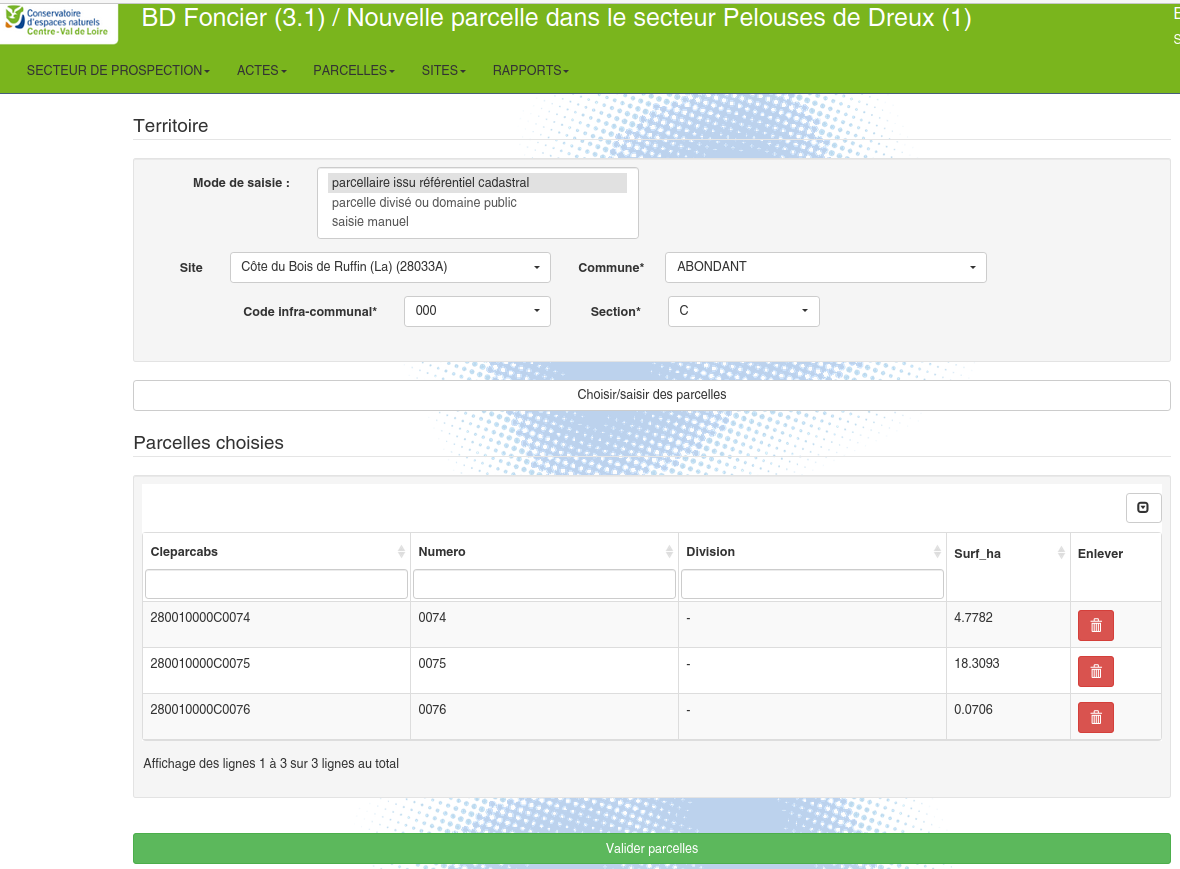Choose 'saisie manuel' entry mode

(370, 222)
